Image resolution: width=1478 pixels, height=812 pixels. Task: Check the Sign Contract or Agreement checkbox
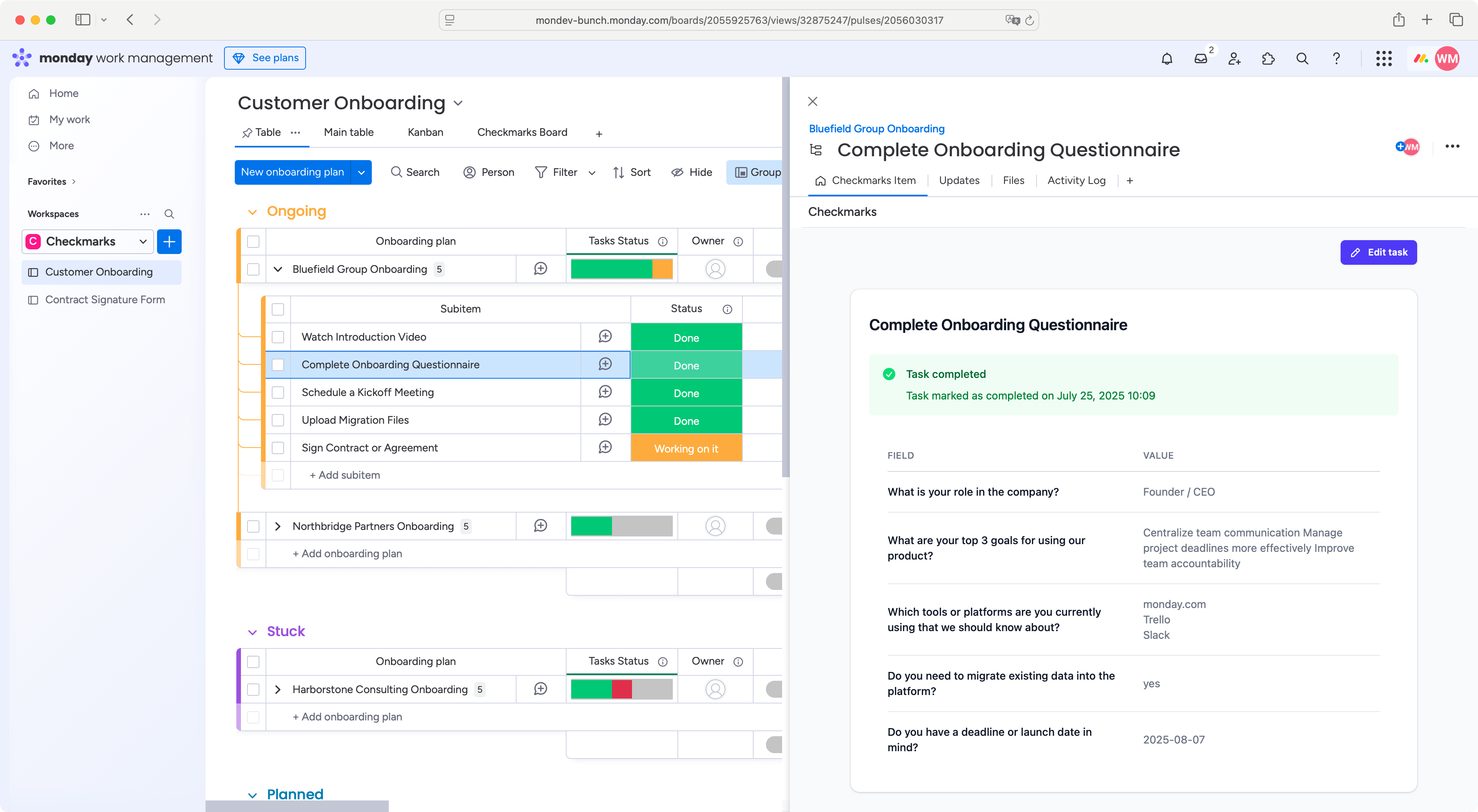click(278, 448)
